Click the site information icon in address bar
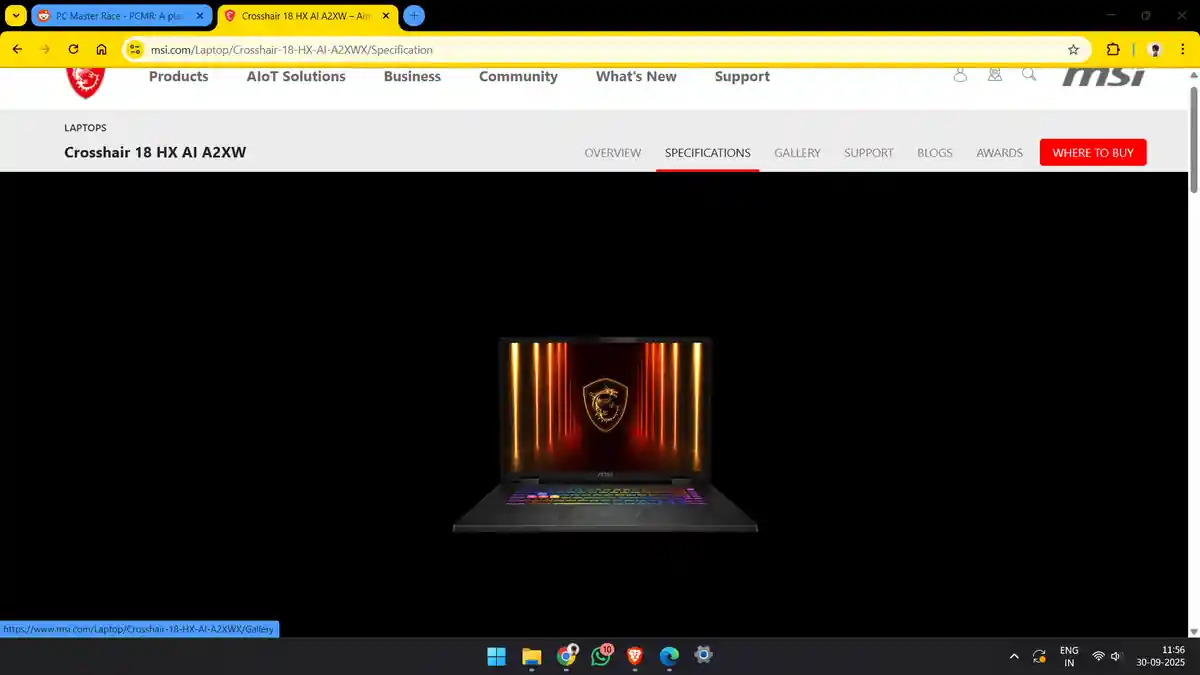Image resolution: width=1200 pixels, height=675 pixels. (136, 49)
